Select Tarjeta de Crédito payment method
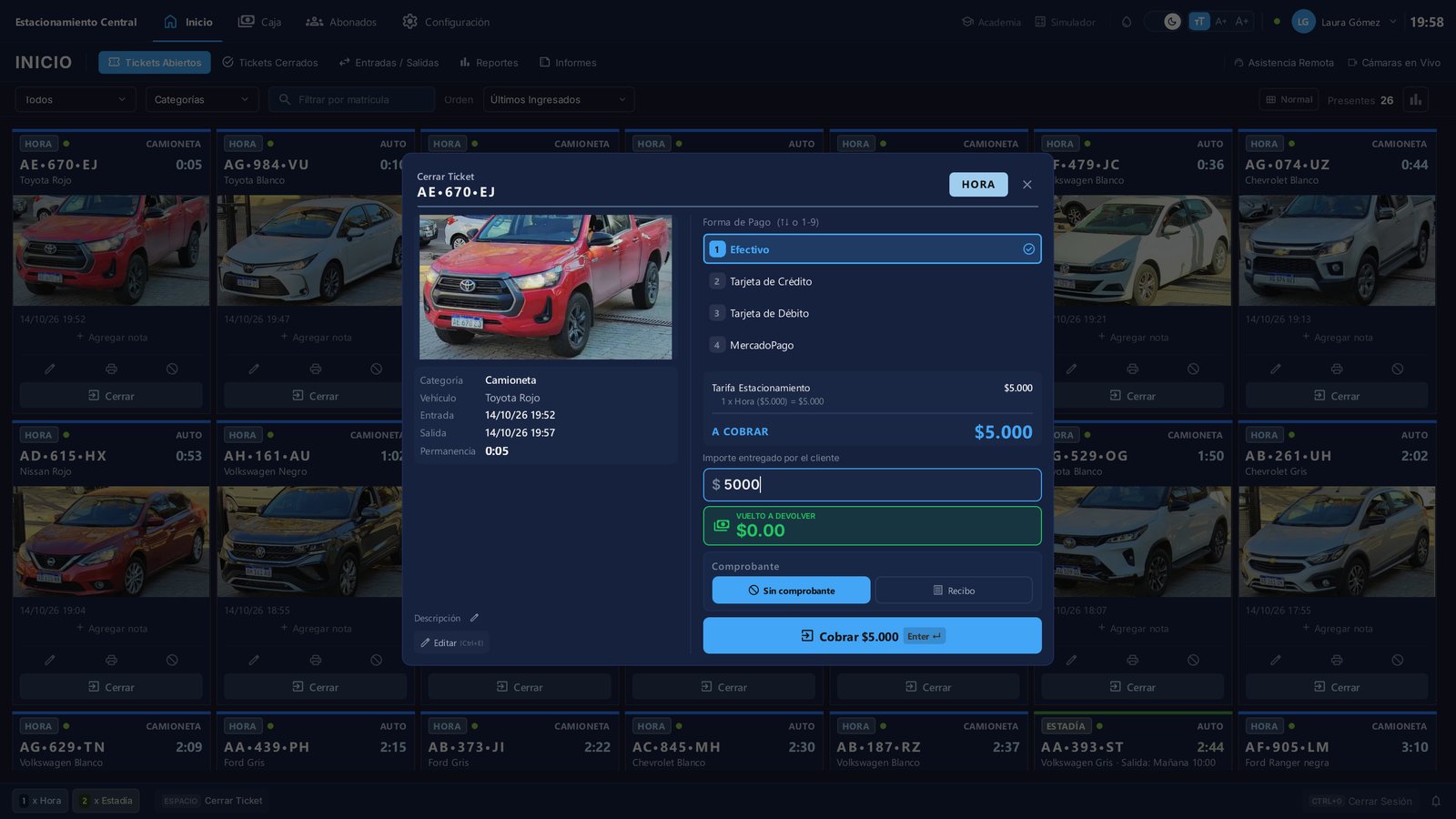Screen dimensions: 1456x819 872,281
